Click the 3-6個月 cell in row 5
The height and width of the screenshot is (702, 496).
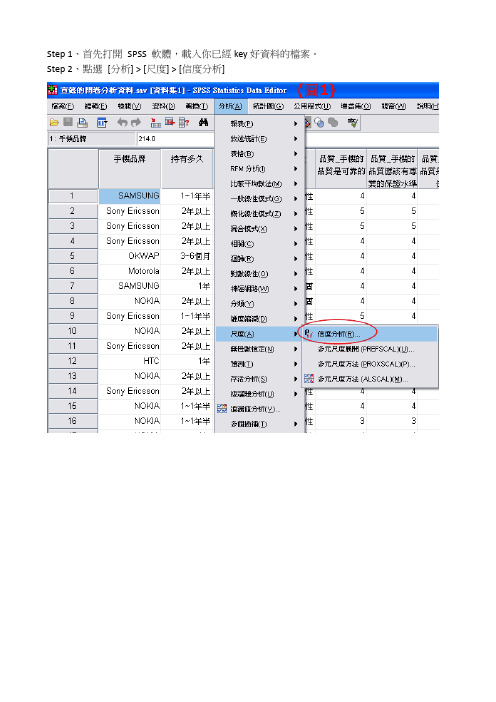pos(187,256)
